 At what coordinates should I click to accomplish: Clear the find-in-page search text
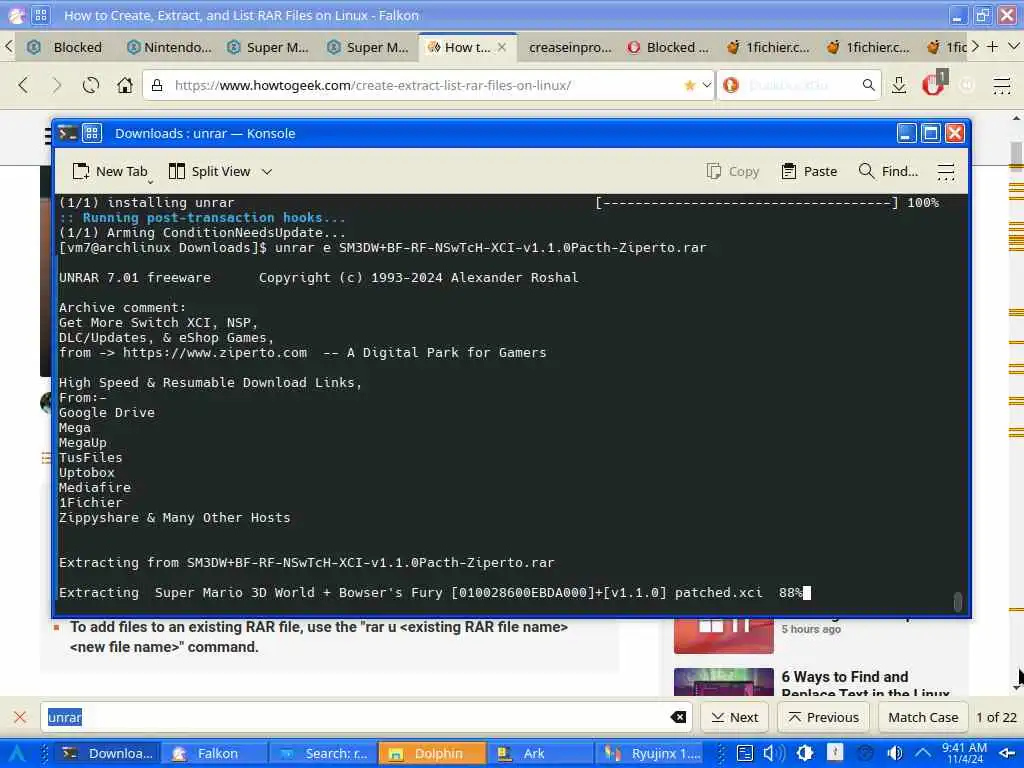point(679,717)
